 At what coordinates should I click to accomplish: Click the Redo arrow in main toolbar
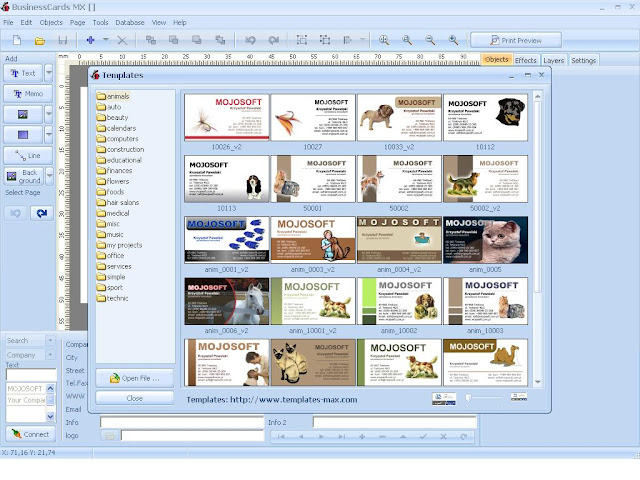(x=273, y=40)
